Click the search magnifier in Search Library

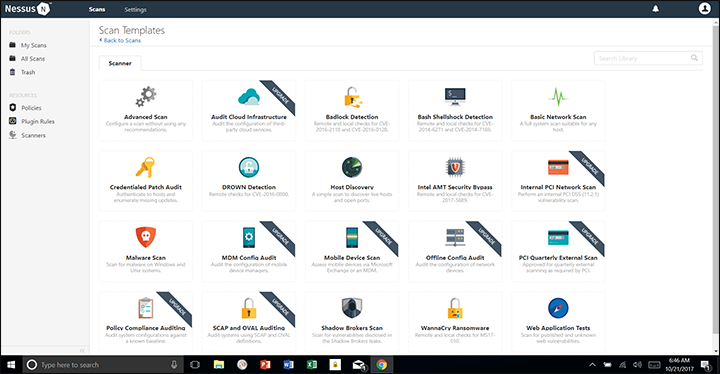694,58
